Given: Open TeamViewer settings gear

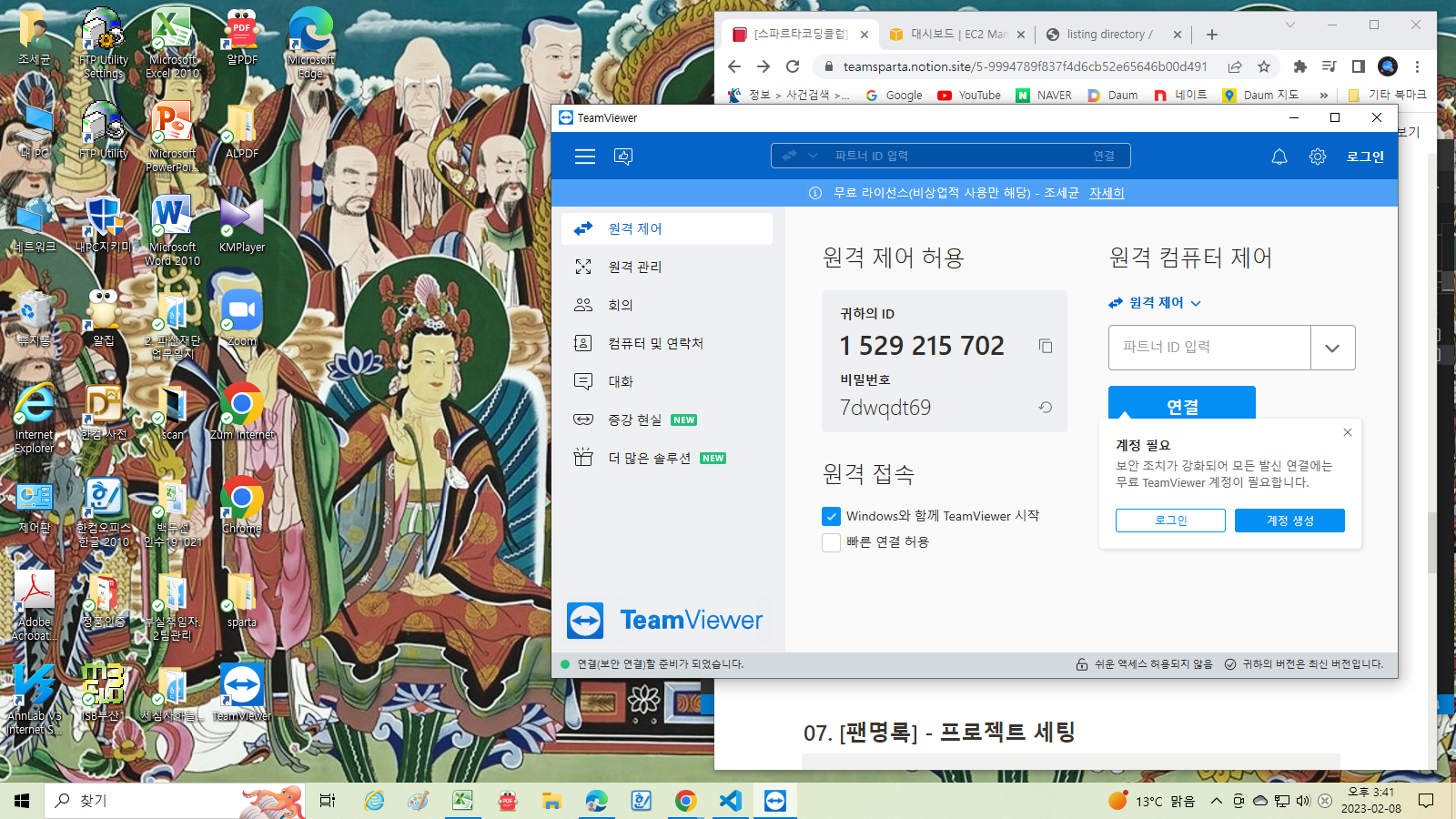Looking at the screenshot, I should (x=1318, y=157).
